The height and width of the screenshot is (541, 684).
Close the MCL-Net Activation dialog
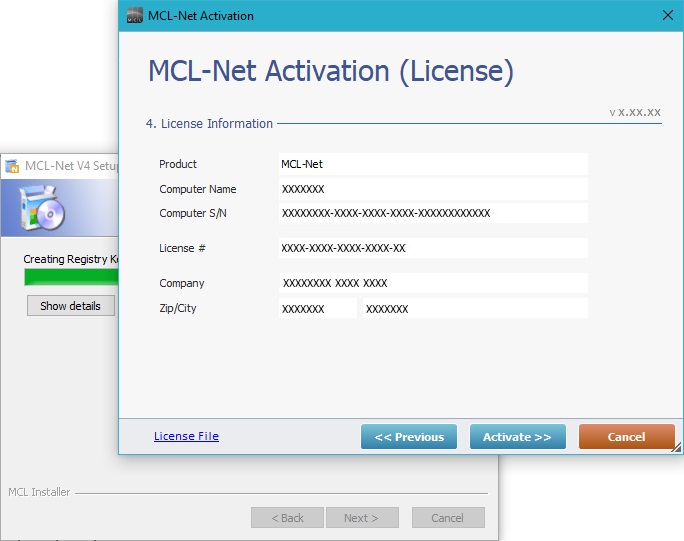667,16
